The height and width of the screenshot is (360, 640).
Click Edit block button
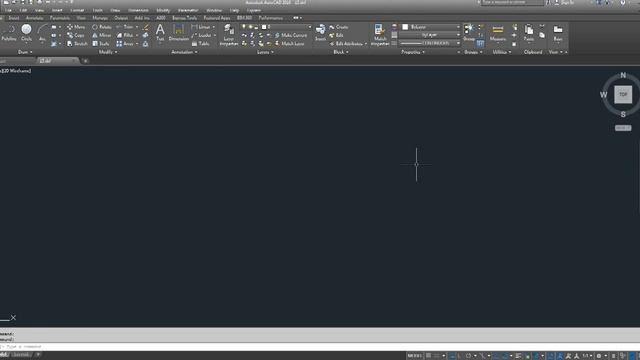336,36
